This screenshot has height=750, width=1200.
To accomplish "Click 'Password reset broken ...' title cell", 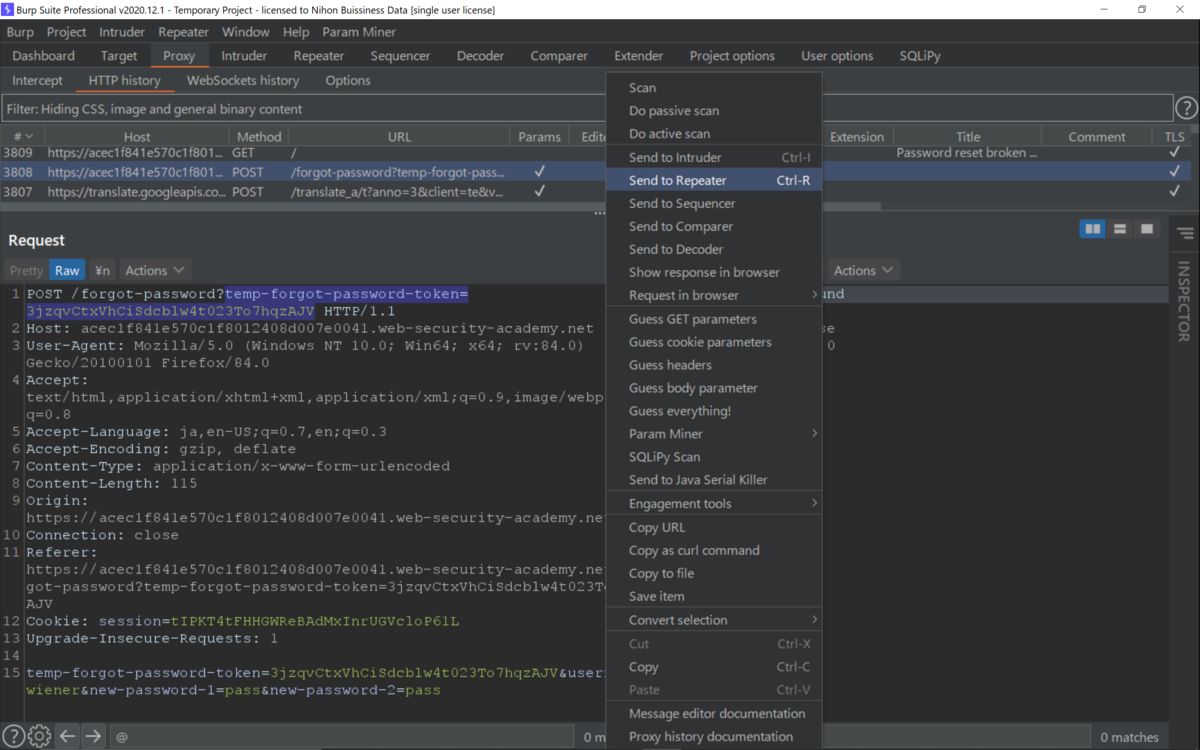I will point(966,153).
